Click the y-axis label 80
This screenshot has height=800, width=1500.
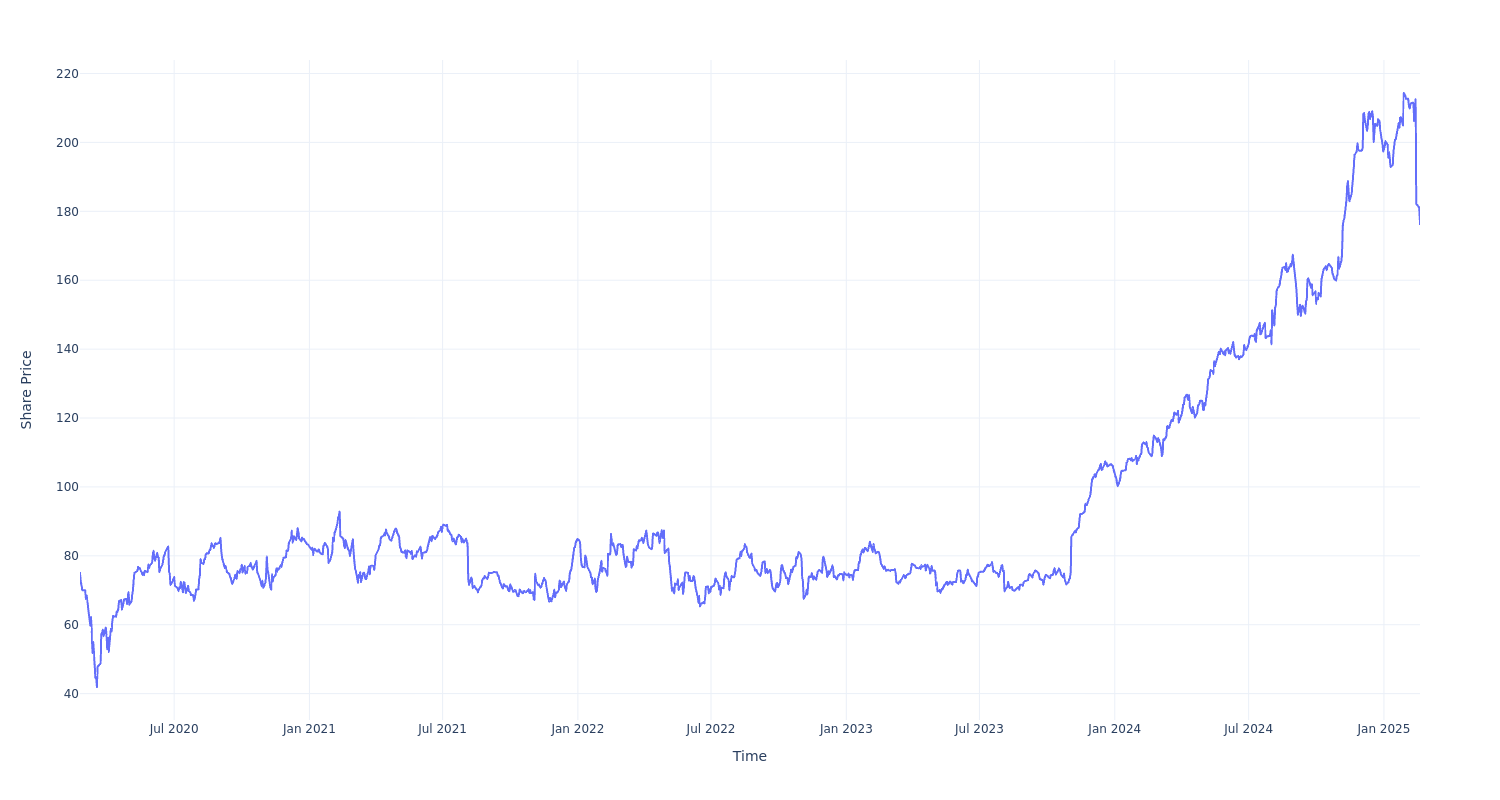click(x=71, y=556)
